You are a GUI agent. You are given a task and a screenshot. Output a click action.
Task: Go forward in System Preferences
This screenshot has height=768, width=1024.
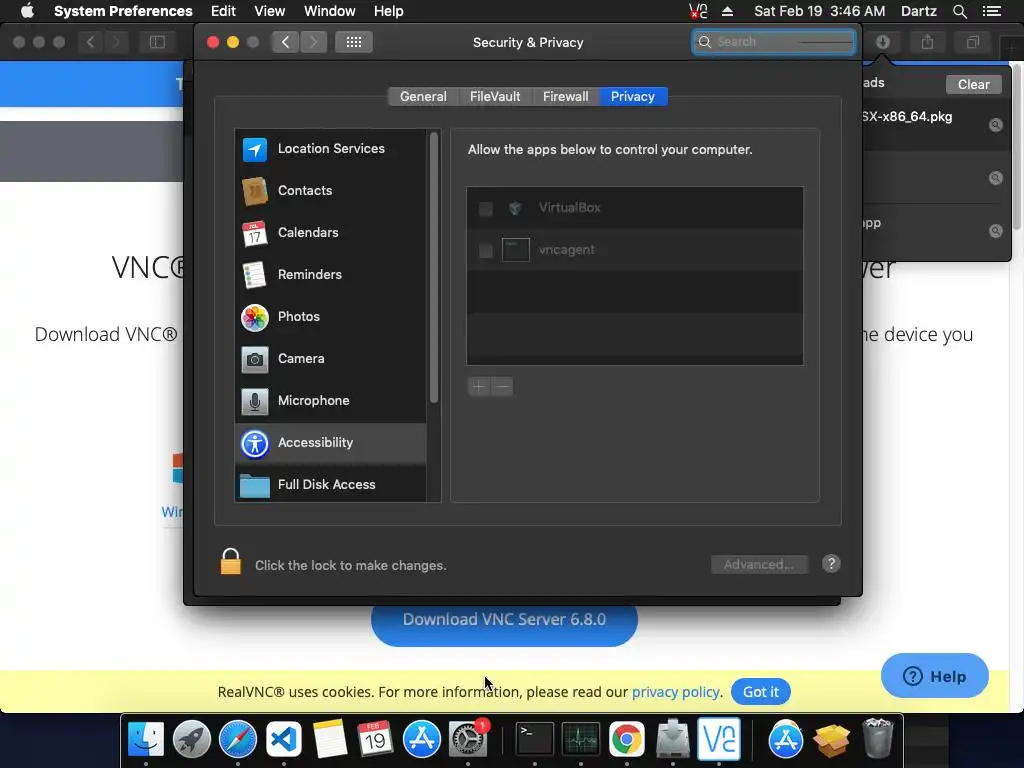pyautogui.click(x=313, y=42)
